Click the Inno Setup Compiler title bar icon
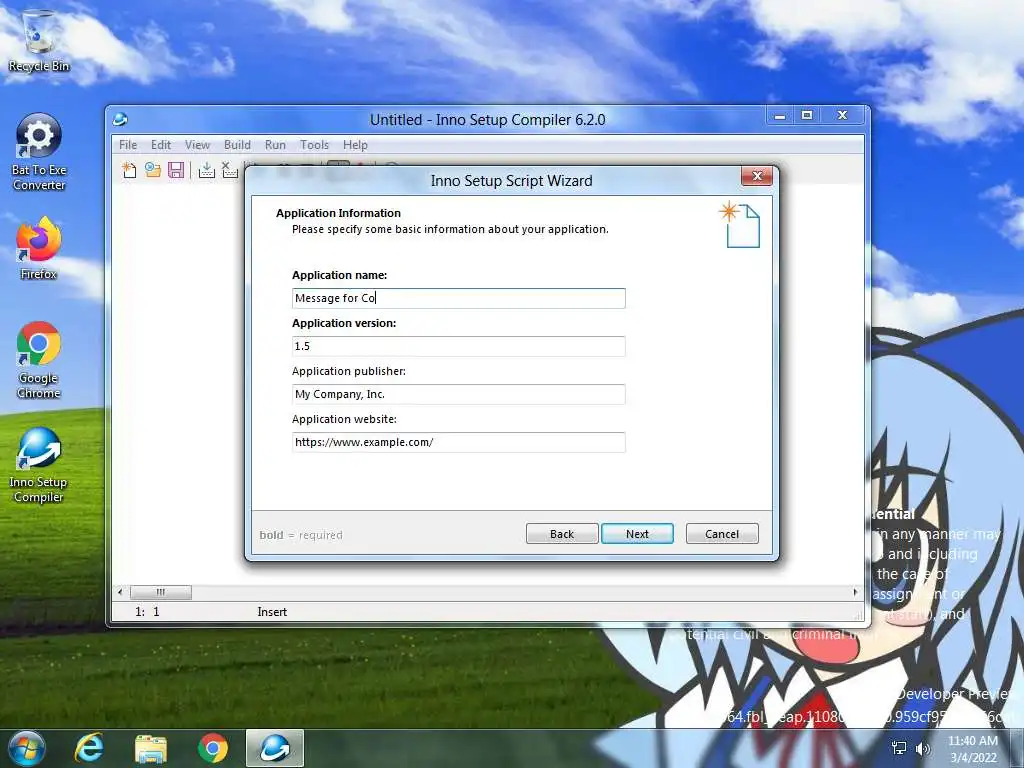1024x768 pixels. coord(120,120)
